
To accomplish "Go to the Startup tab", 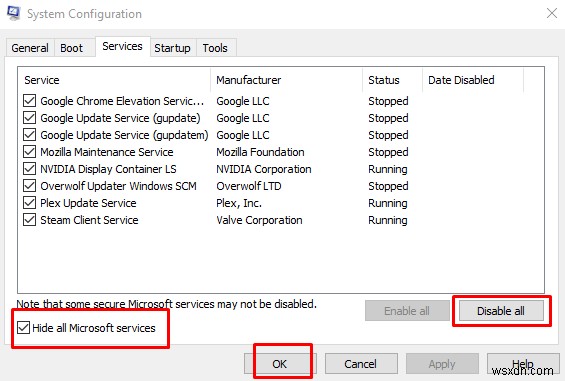I will (x=172, y=48).
